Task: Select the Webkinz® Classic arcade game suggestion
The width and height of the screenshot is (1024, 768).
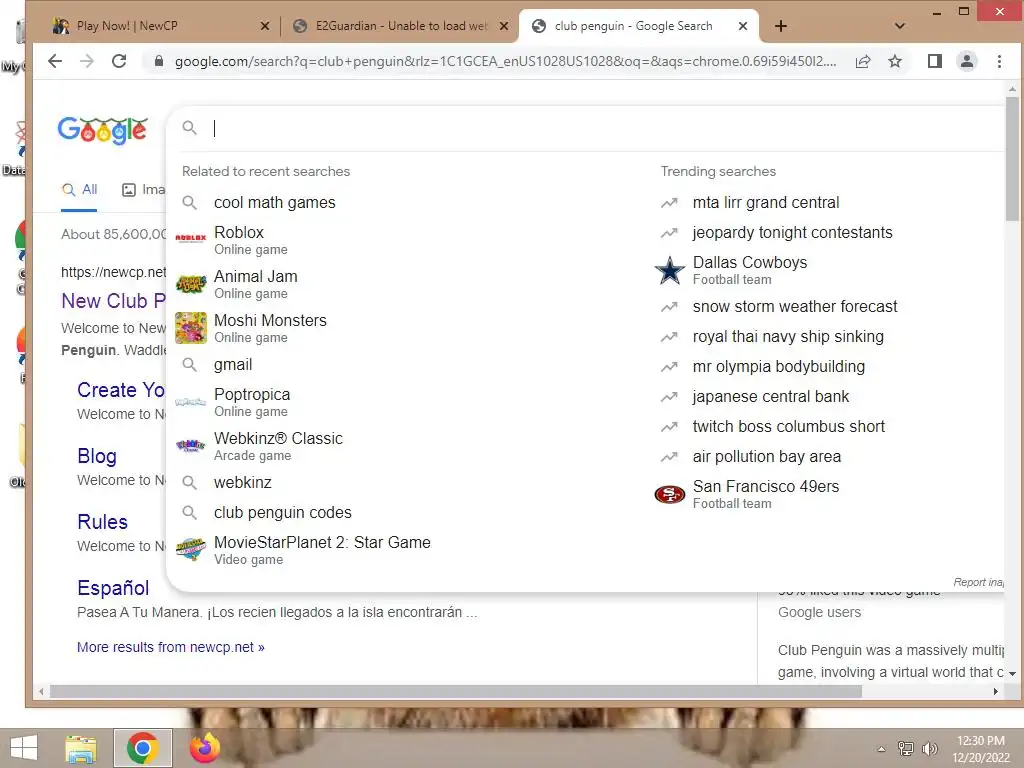Action: (278, 446)
